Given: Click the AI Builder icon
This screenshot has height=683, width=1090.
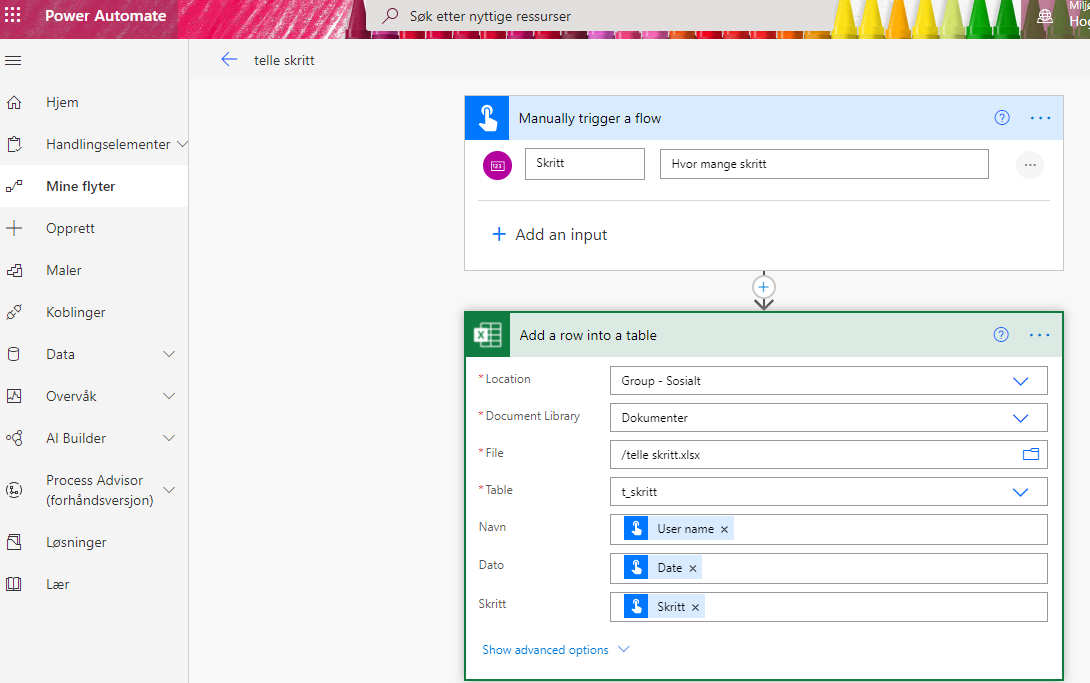Looking at the screenshot, I should tap(14, 438).
